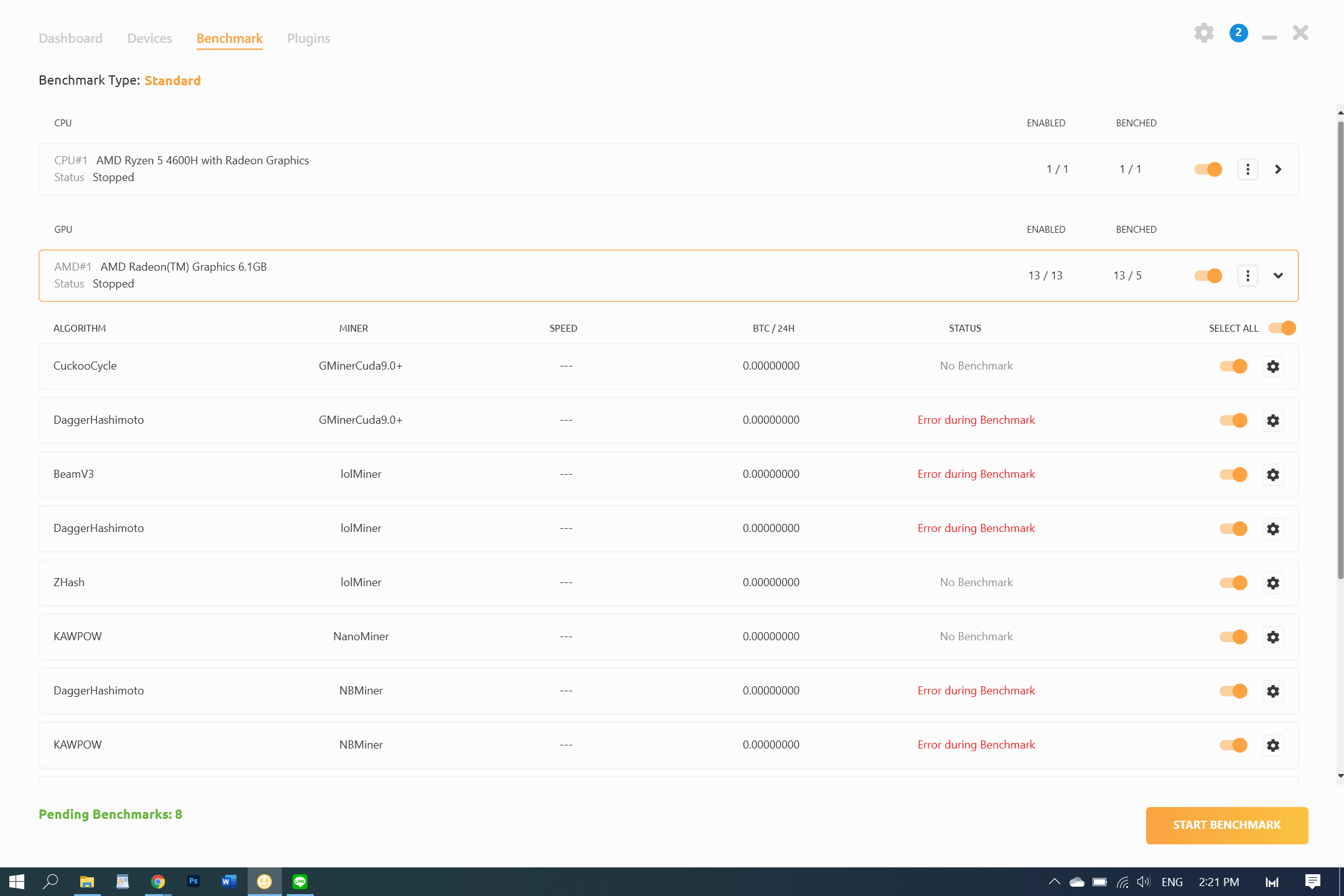Open settings gear for ZHash algorithm

point(1273,583)
